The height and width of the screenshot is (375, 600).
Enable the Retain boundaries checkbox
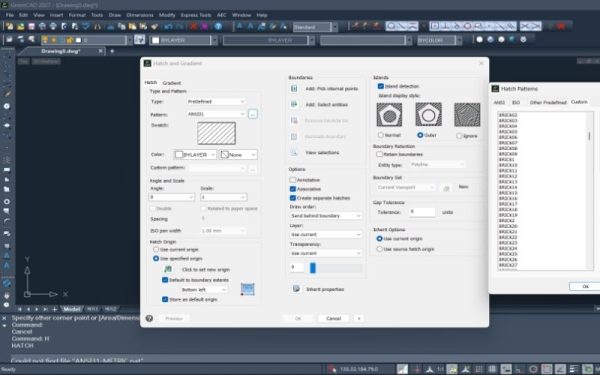click(379, 154)
